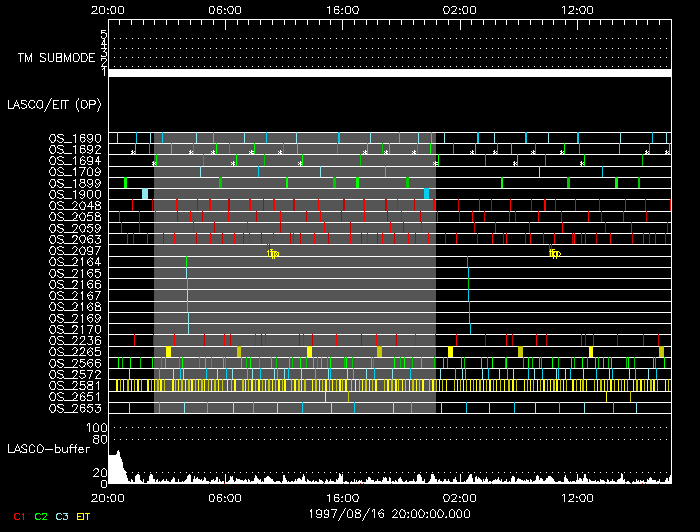
Task: Click the white TM SUBMODE bar
Action: pos(389,73)
